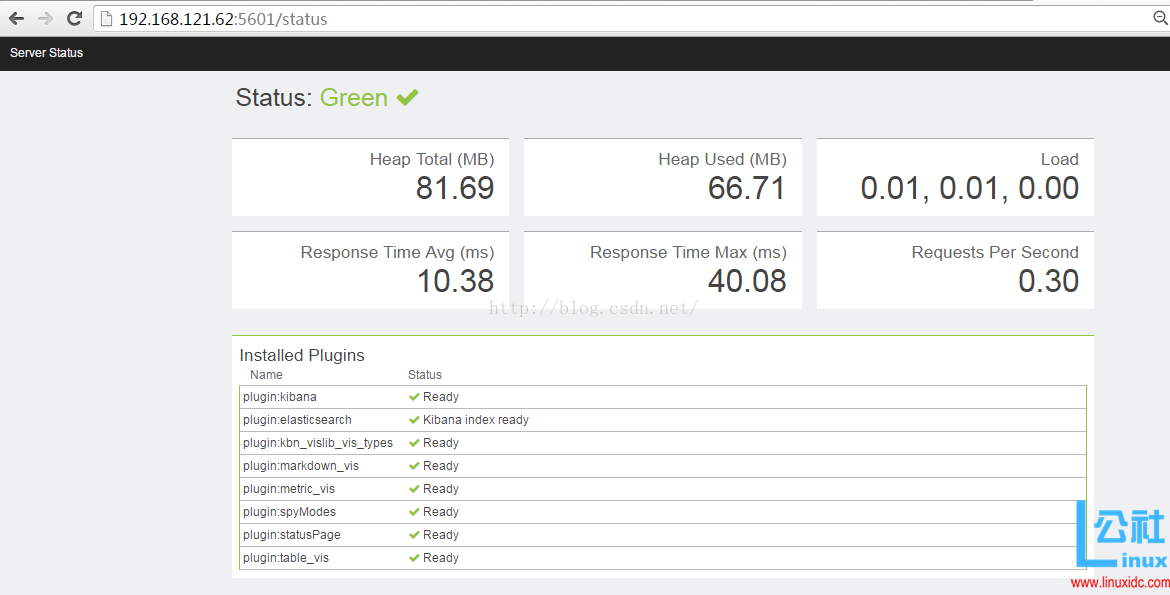The image size is (1170, 595).
Task: Click the Response Time Avg value
Action: 455,282
